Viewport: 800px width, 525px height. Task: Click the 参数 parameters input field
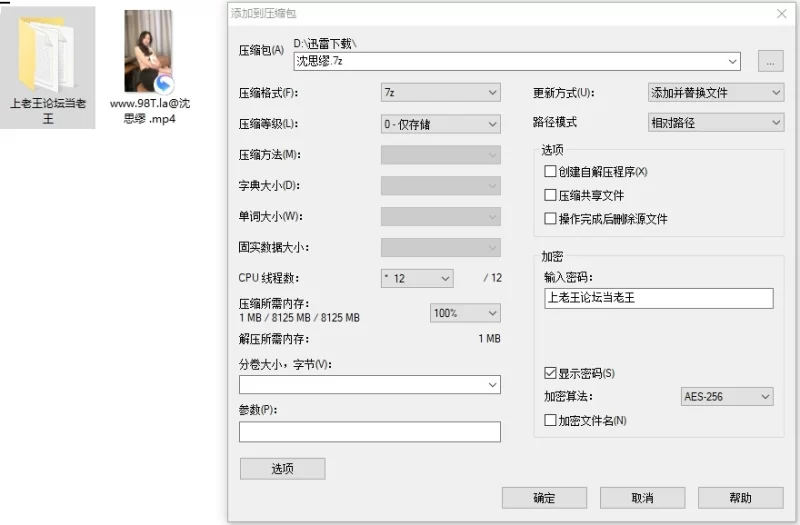coord(369,432)
